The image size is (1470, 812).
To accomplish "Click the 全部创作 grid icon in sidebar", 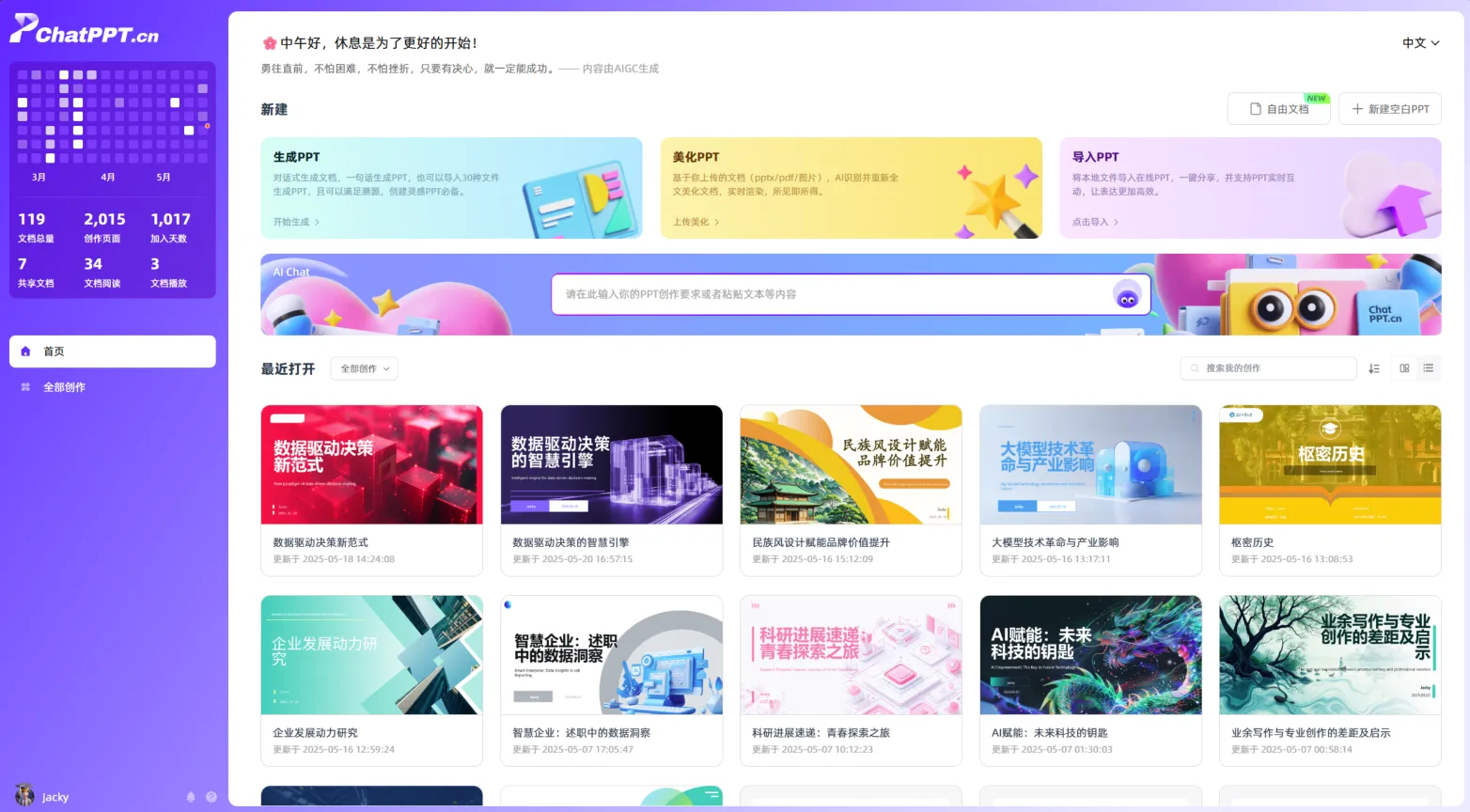I will (x=25, y=387).
